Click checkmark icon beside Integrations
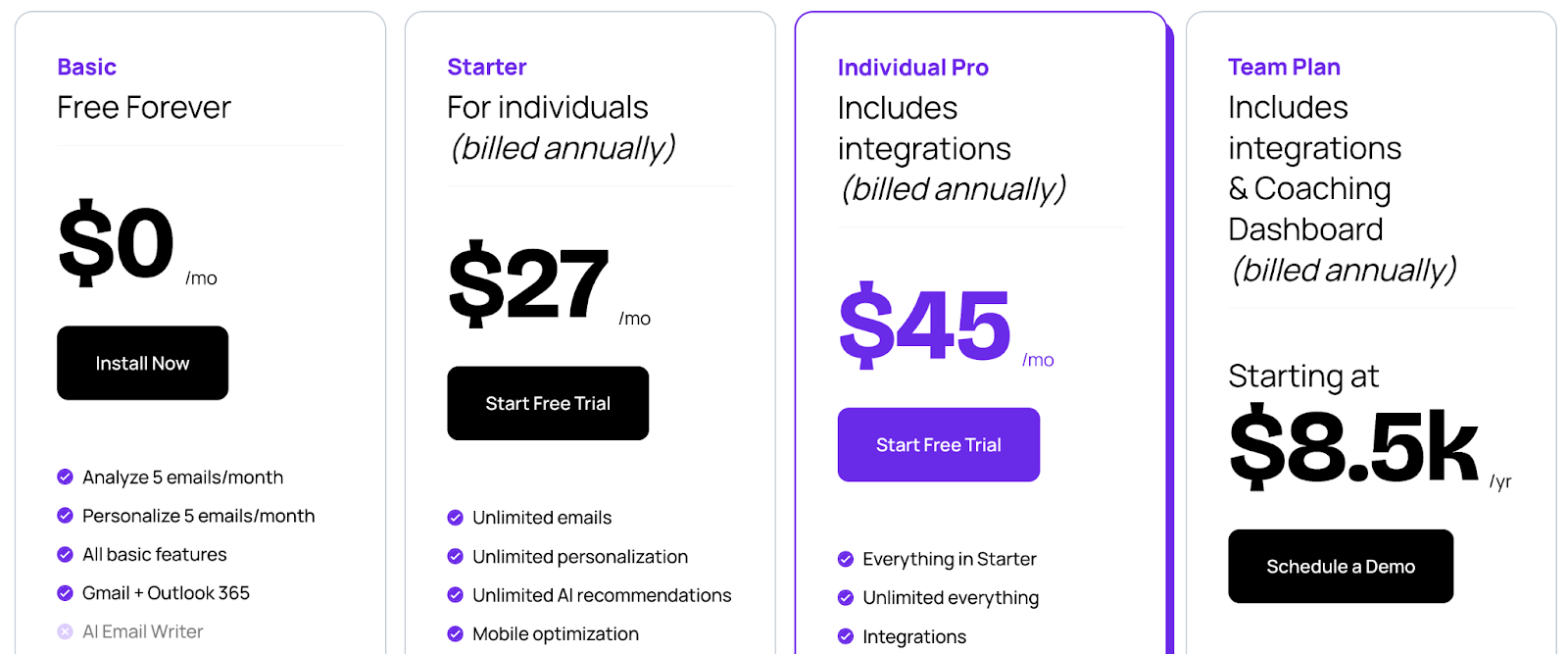1568x654 pixels. pyautogui.click(x=846, y=636)
